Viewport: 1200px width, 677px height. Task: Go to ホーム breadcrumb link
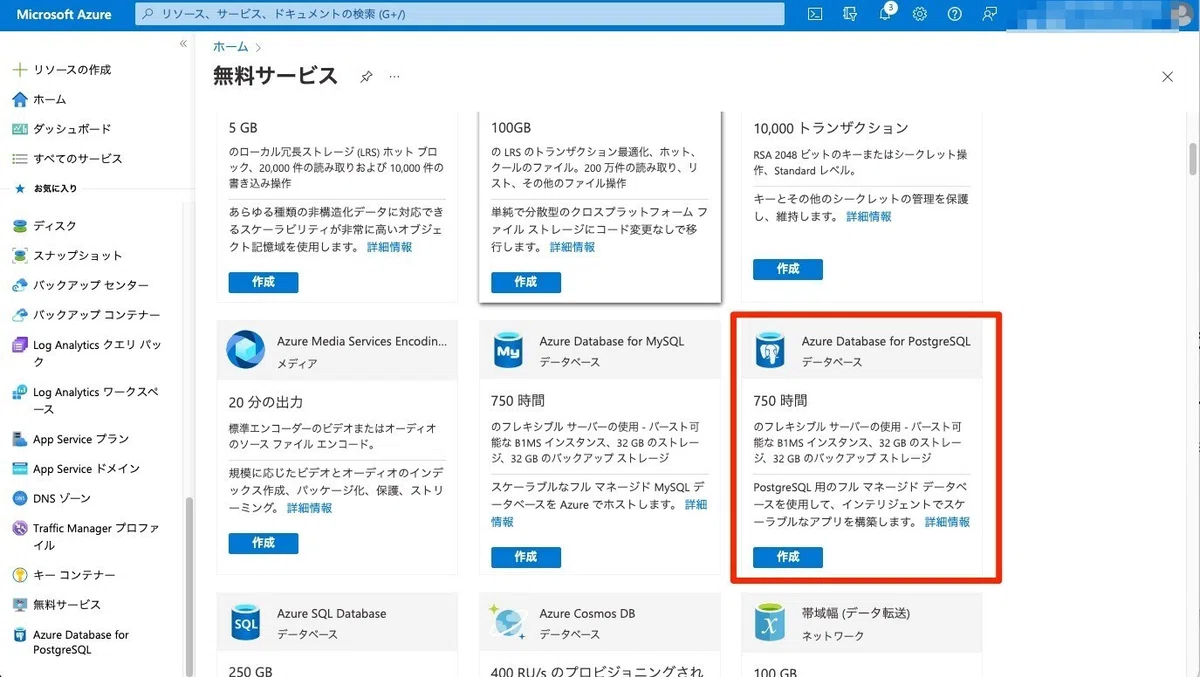pyautogui.click(x=230, y=47)
